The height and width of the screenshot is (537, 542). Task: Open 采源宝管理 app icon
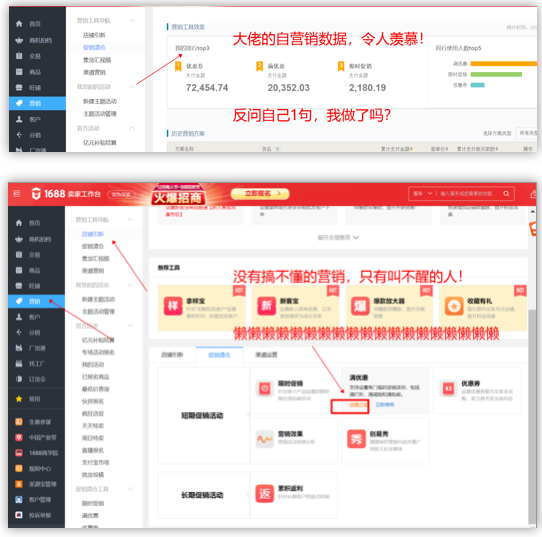point(19,484)
